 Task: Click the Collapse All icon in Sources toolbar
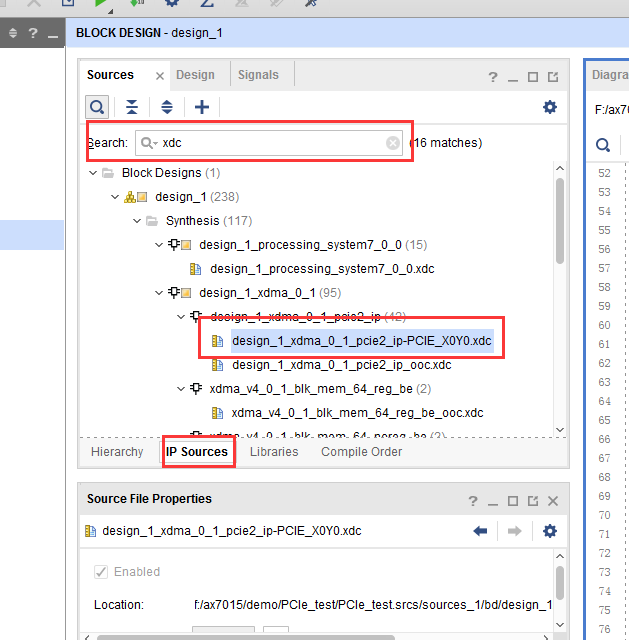(132, 107)
